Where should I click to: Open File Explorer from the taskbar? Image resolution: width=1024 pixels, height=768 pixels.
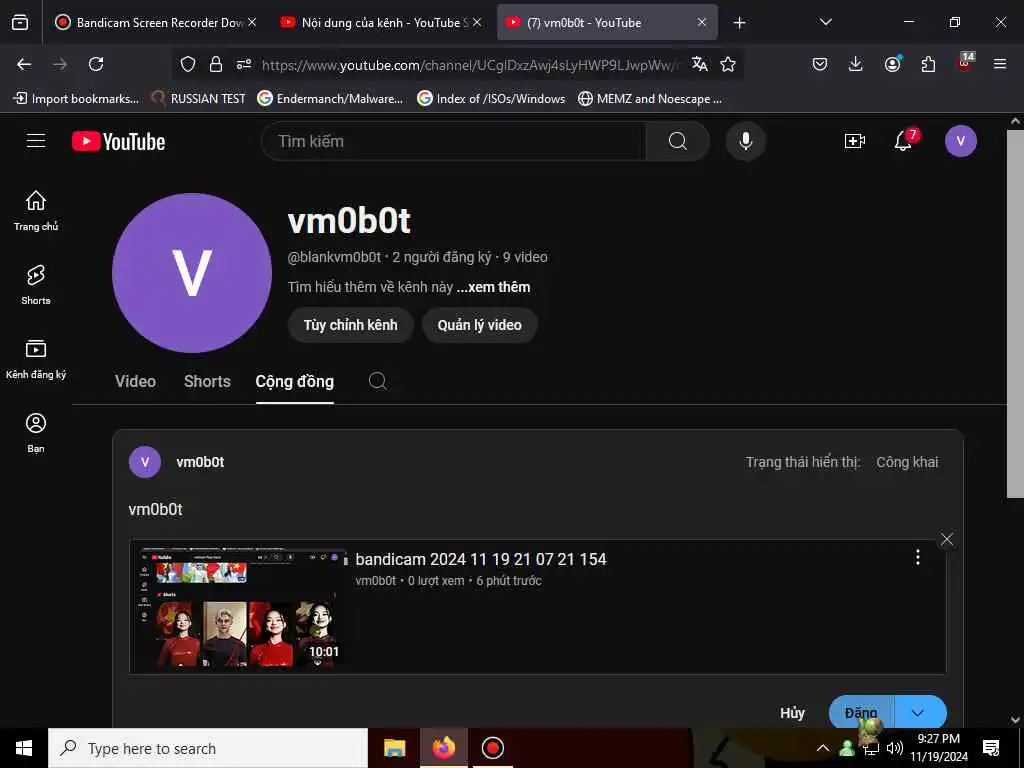pyautogui.click(x=394, y=748)
